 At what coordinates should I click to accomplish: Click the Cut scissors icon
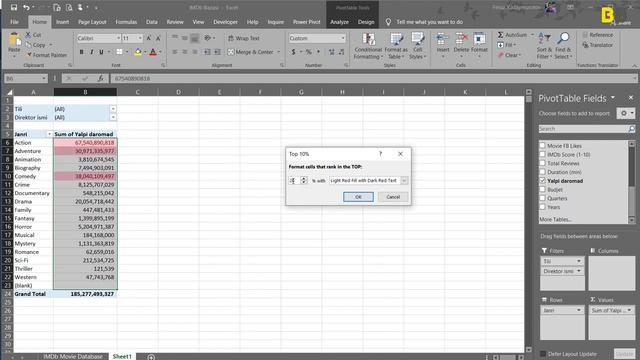point(28,35)
